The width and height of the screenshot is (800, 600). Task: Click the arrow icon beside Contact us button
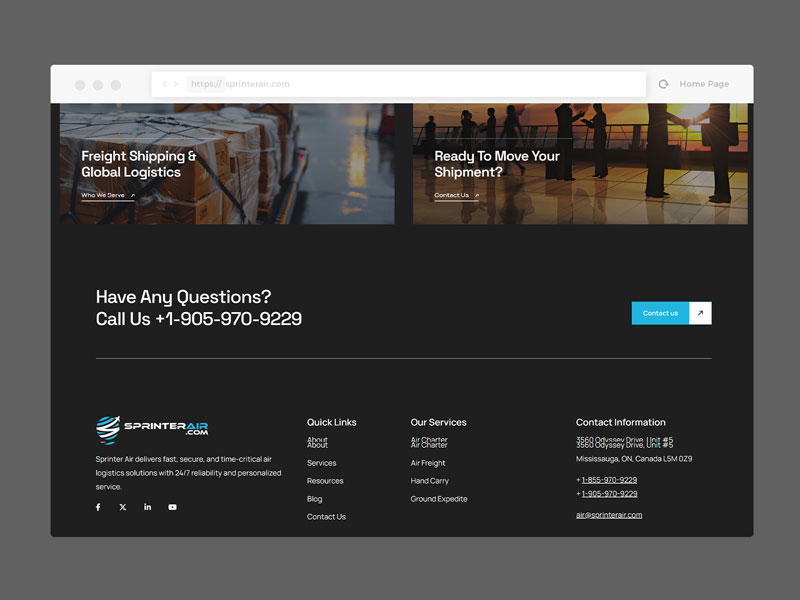coord(700,313)
